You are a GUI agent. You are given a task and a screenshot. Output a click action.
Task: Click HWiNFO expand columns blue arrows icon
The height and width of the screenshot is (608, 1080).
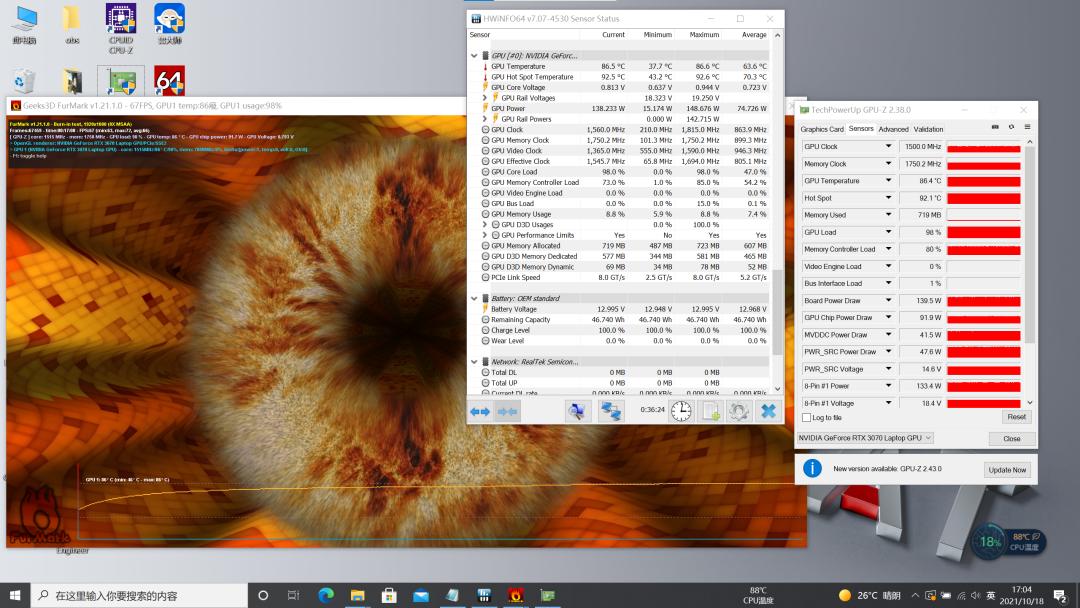pyautogui.click(x=480, y=411)
